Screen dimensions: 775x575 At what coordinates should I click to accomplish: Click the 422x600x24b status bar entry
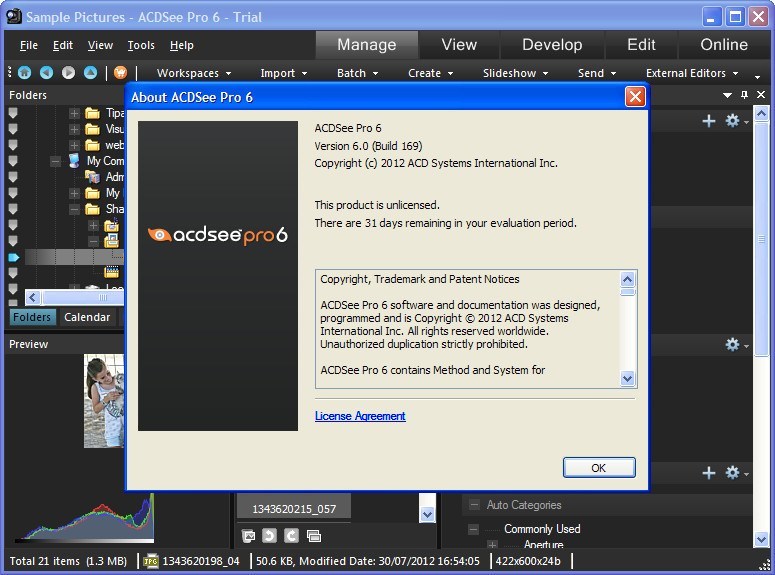(x=528, y=561)
